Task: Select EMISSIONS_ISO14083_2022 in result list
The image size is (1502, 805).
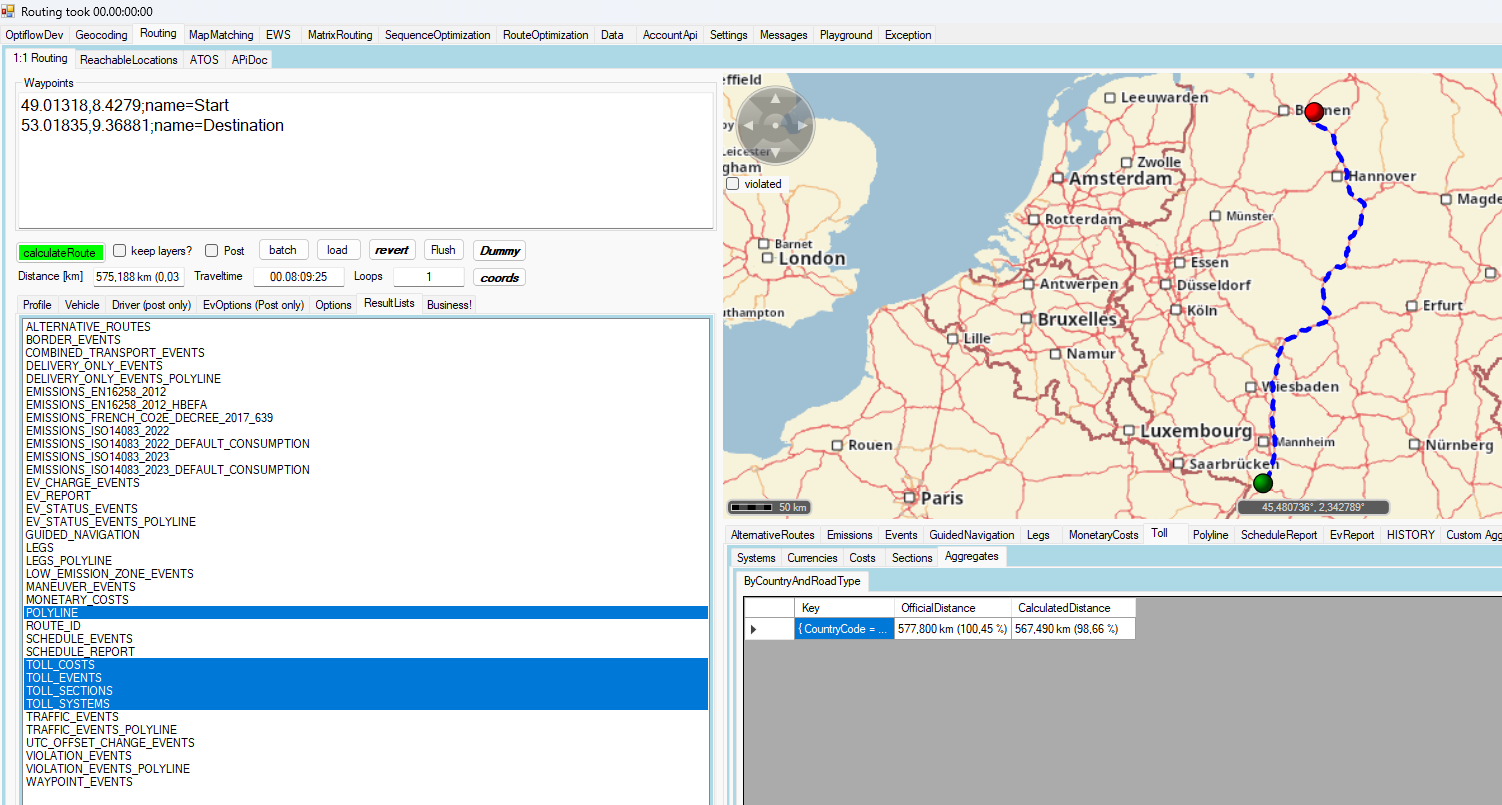Action: point(97,431)
